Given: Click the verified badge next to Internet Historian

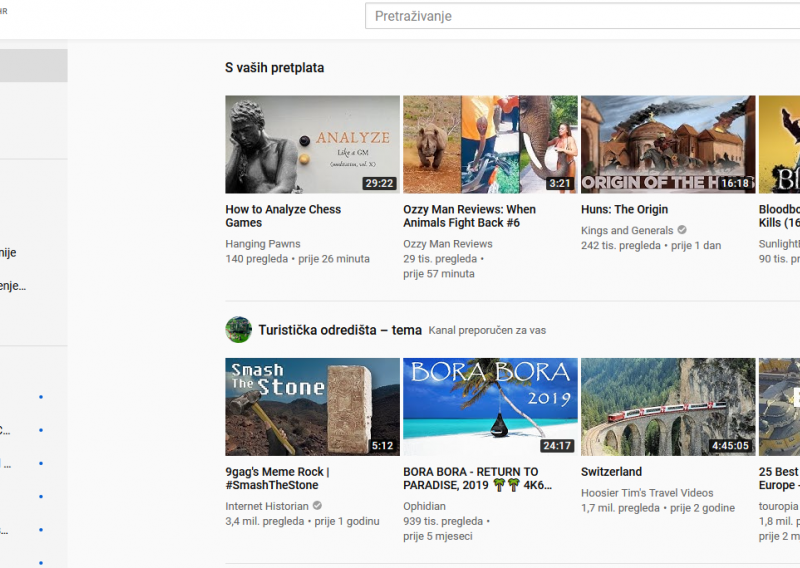Looking at the screenshot, I should pyautogui.click(x=317, y=506).
